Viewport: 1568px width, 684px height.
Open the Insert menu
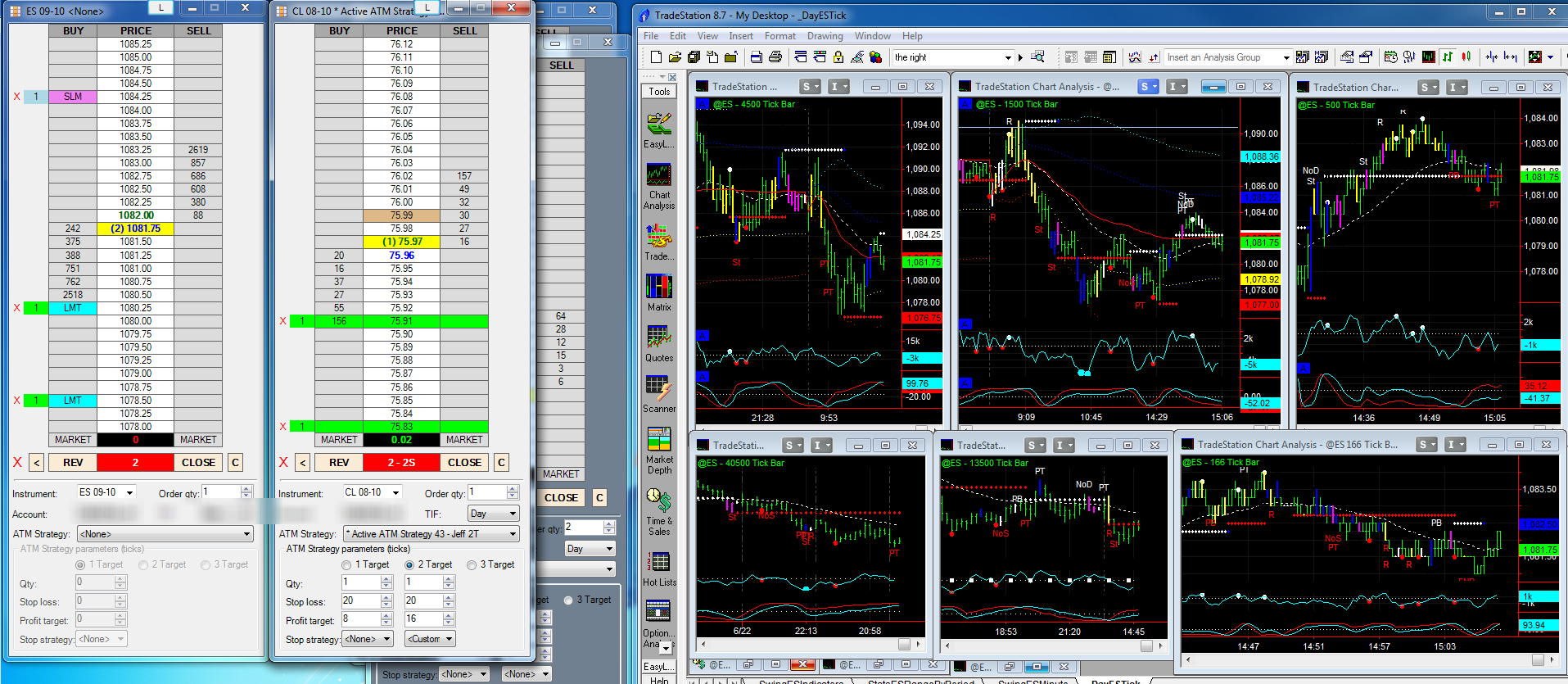coord(741,36)
